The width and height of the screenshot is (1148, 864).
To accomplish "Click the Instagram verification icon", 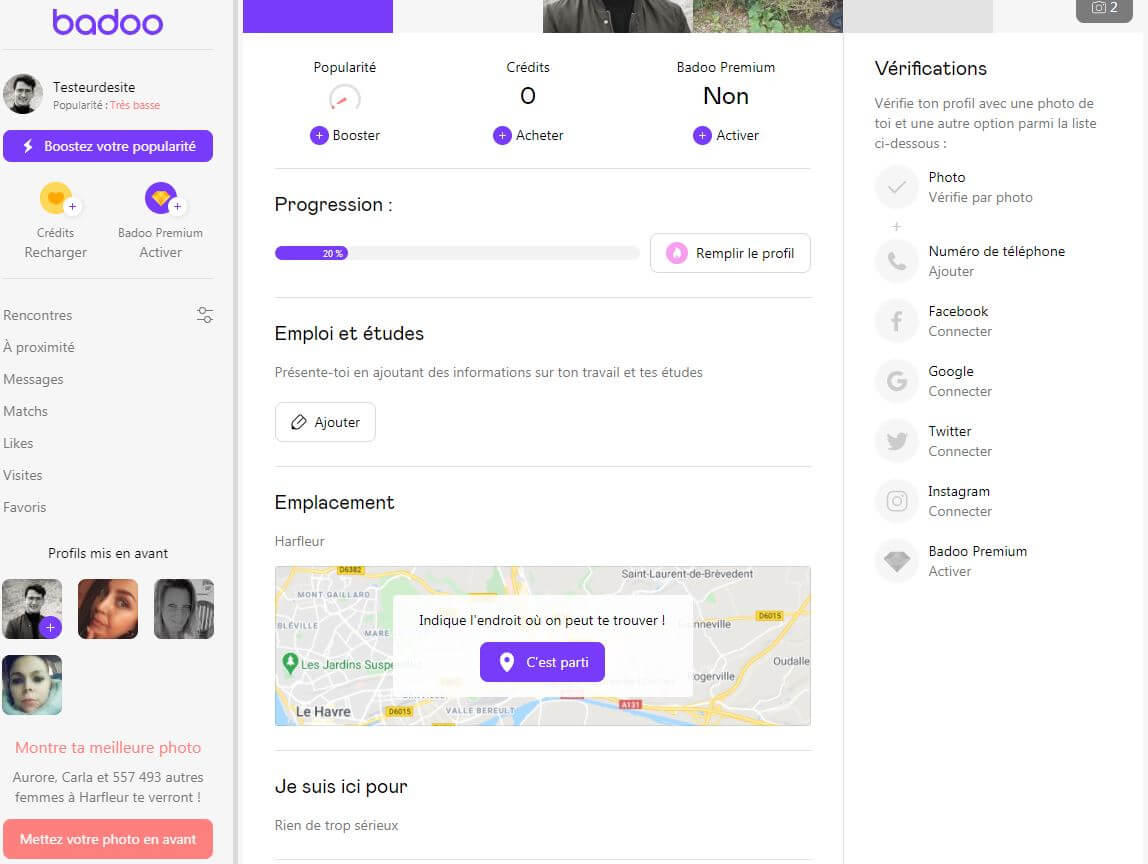I will coord(896,501).
